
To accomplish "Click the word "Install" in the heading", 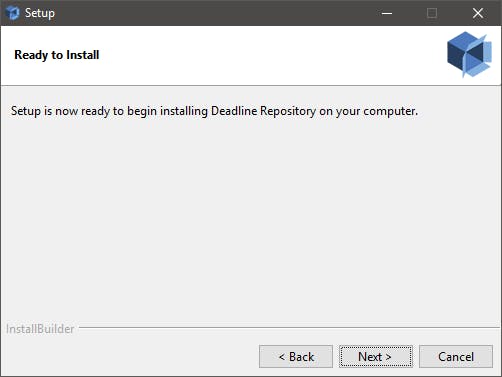I will pyautogui.click(x=83, y=55).
